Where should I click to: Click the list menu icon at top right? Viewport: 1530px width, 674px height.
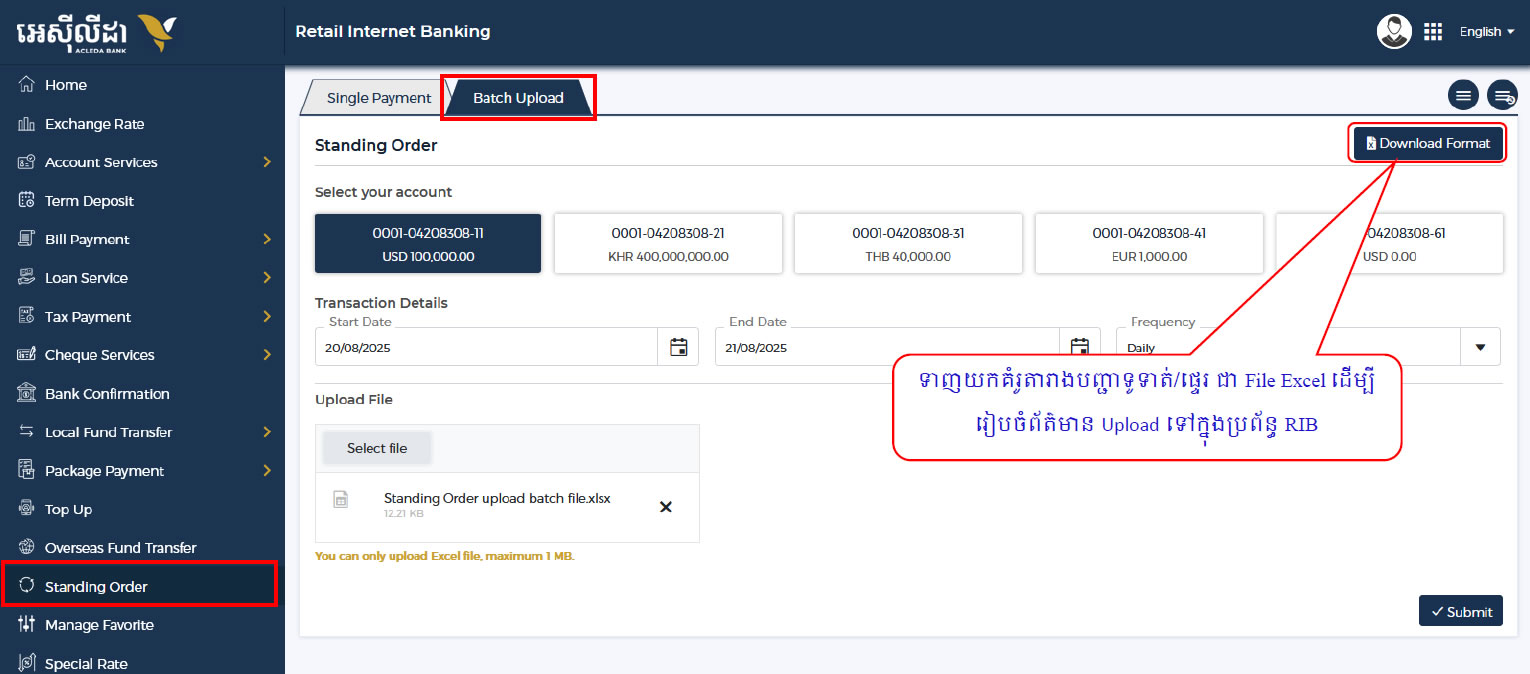pyautogui.click(x=1463, y=96)
